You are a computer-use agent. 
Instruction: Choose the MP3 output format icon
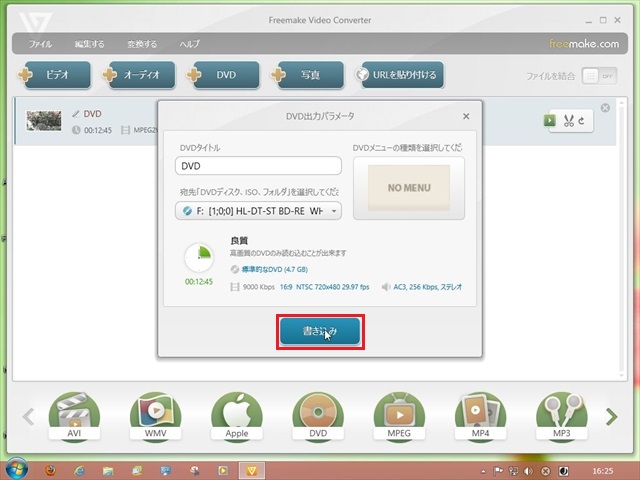561,416
